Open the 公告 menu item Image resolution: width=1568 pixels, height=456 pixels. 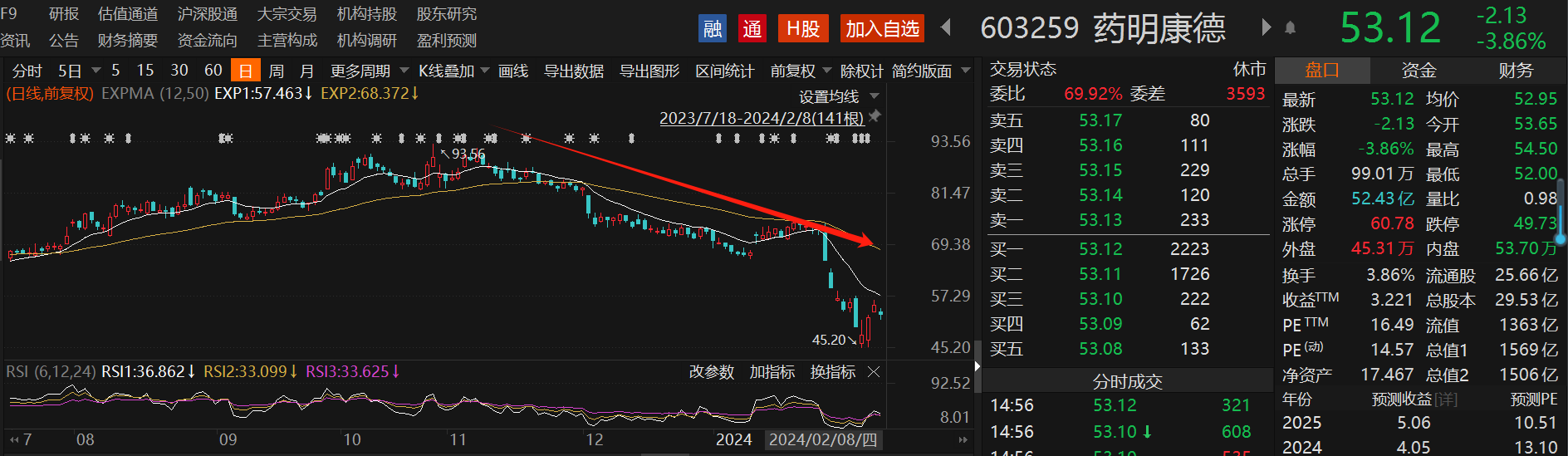point(64,40)
